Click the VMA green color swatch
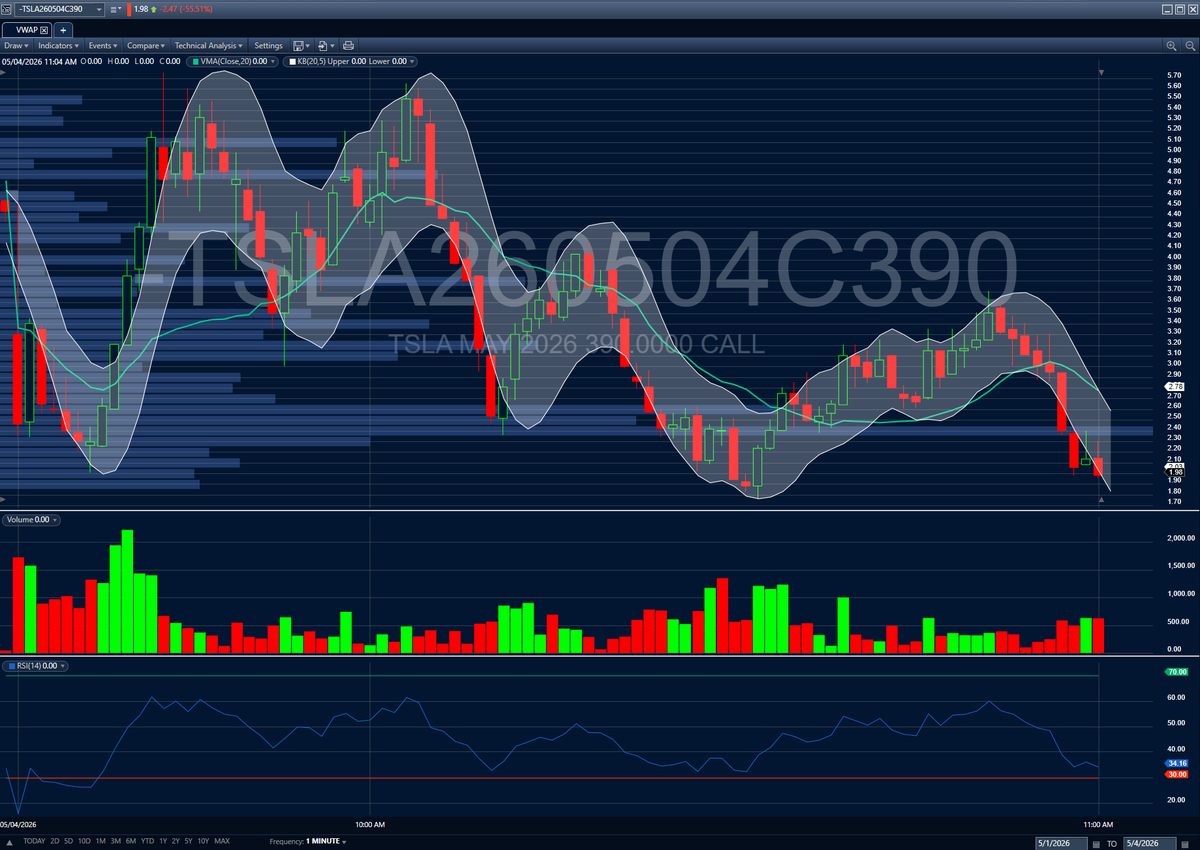The image size is (1200, 850). pos(195,61)
